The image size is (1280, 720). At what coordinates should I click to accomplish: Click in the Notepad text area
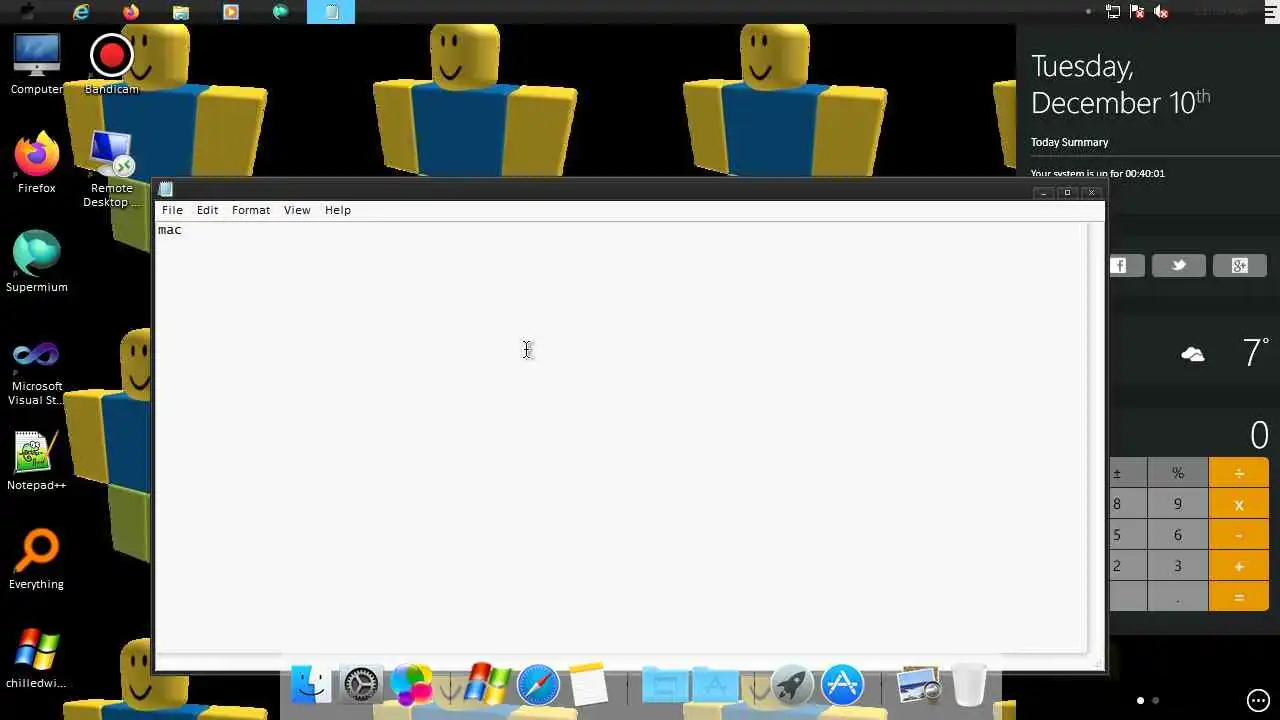620,437
